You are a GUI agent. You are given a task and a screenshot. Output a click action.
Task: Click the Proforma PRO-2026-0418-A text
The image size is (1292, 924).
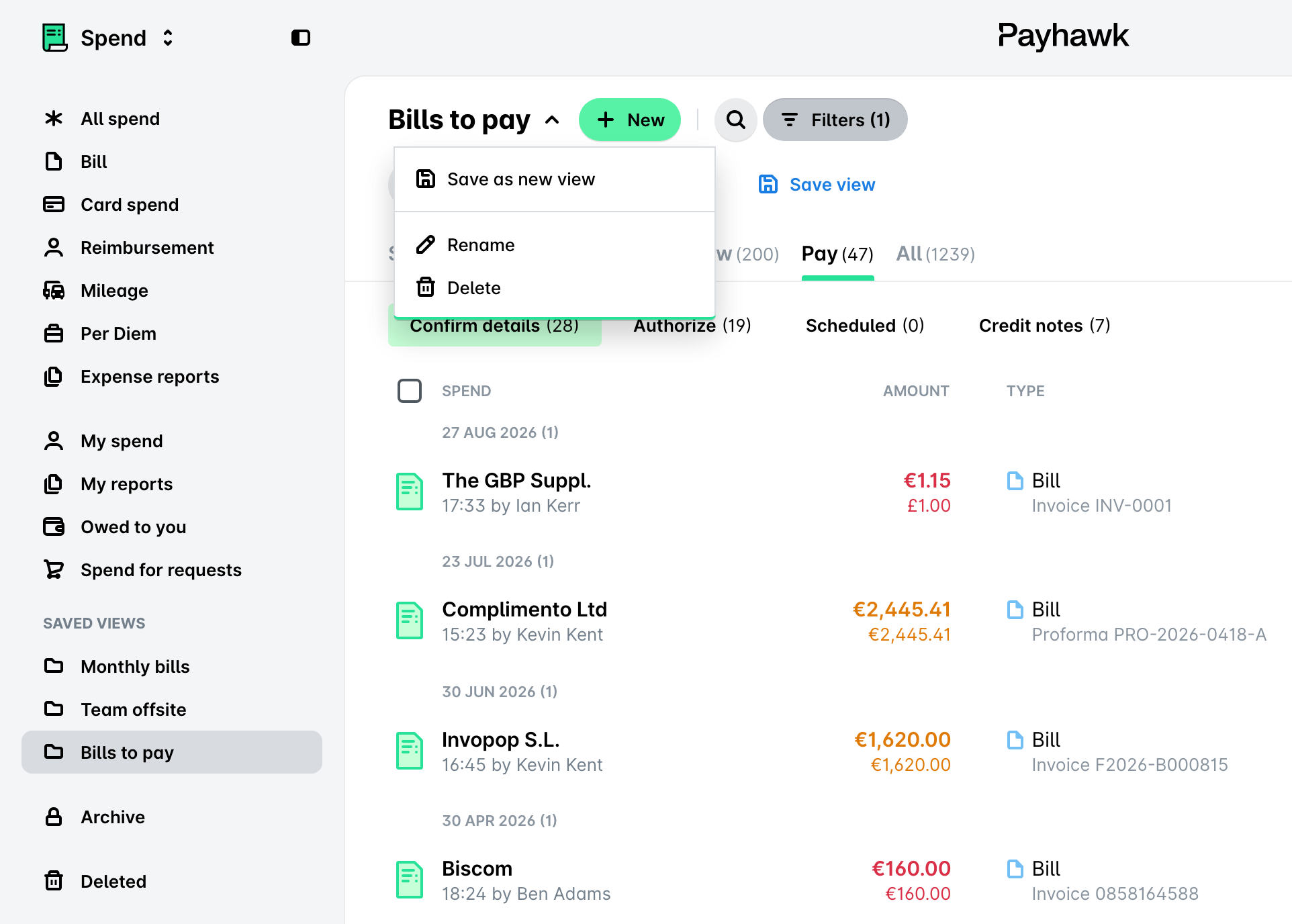[x=1149, y=635]
